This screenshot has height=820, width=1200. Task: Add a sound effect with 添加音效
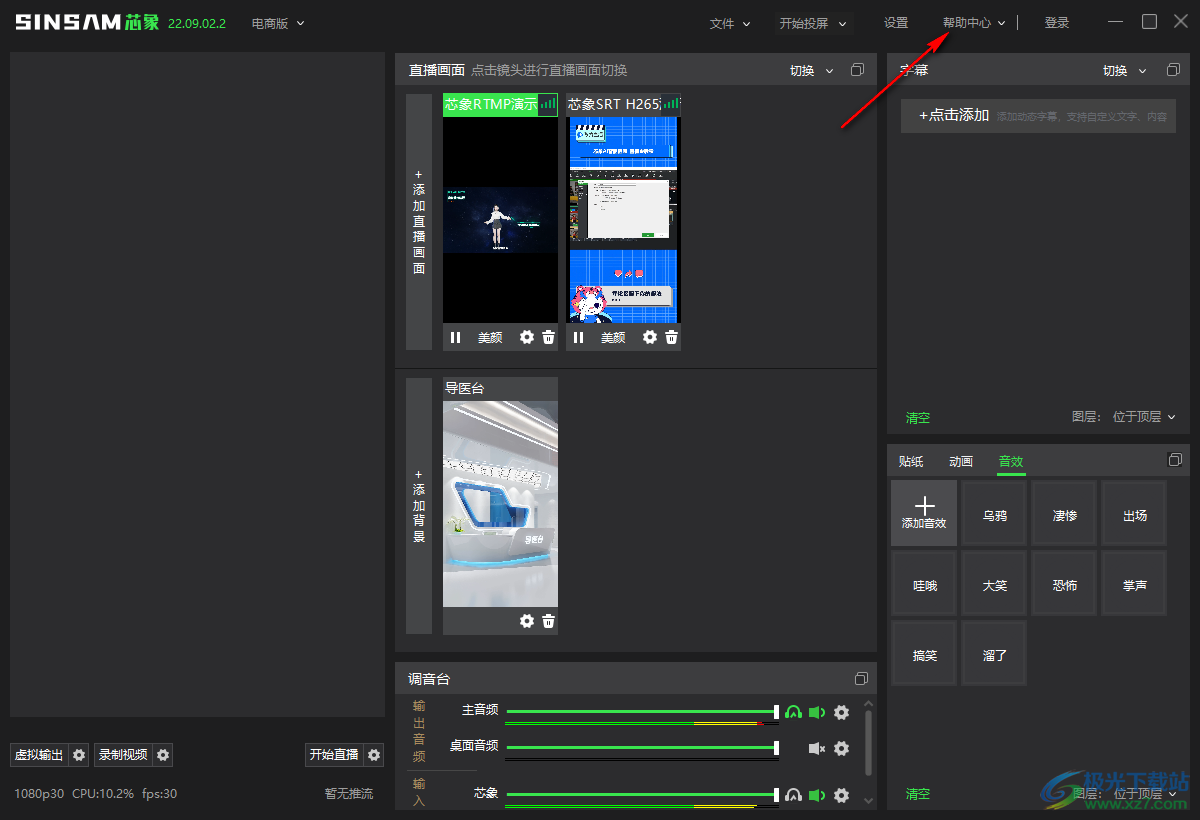pyautogui.click(x=924, y=513)
